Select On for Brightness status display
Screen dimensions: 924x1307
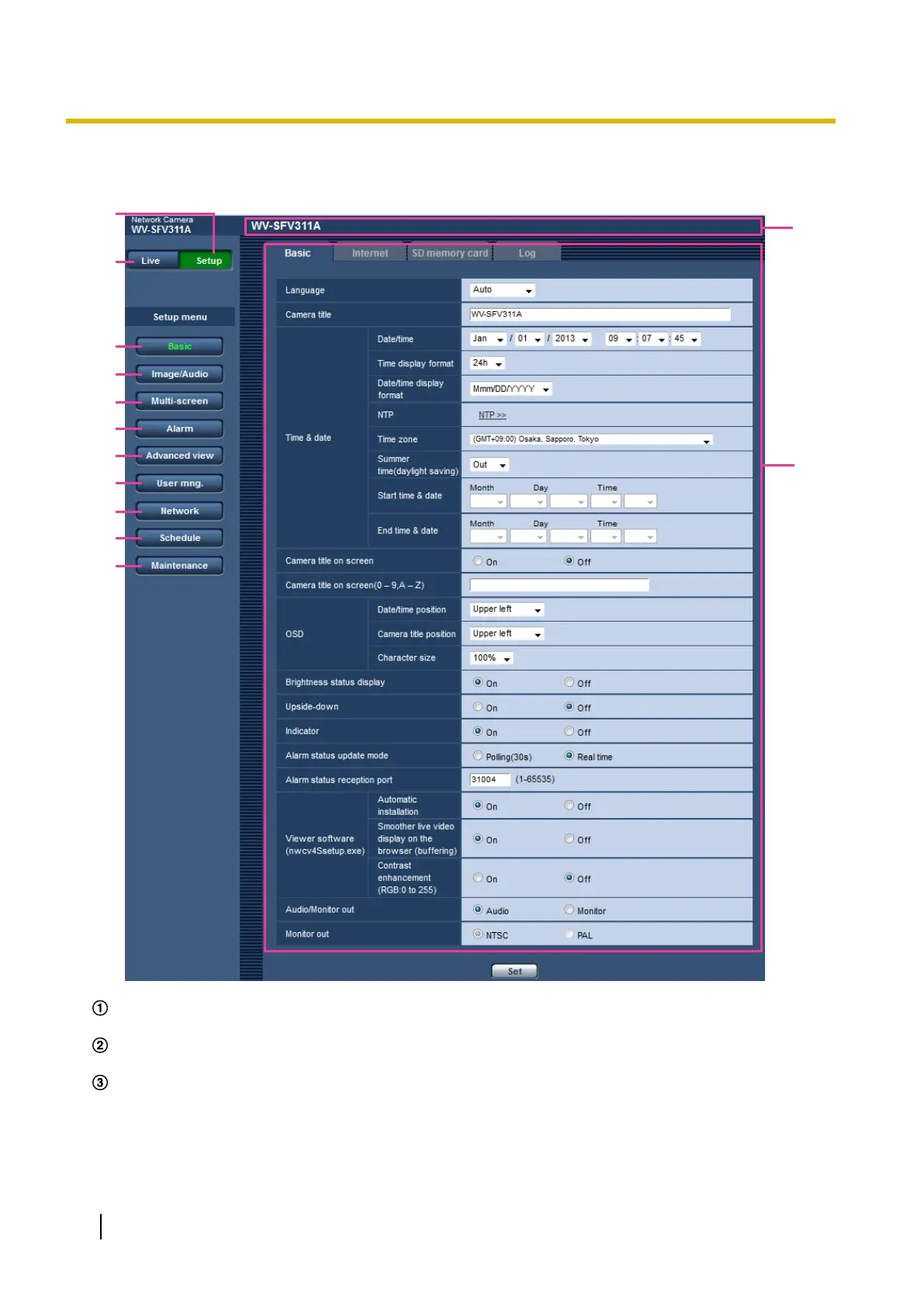point(478,682)
